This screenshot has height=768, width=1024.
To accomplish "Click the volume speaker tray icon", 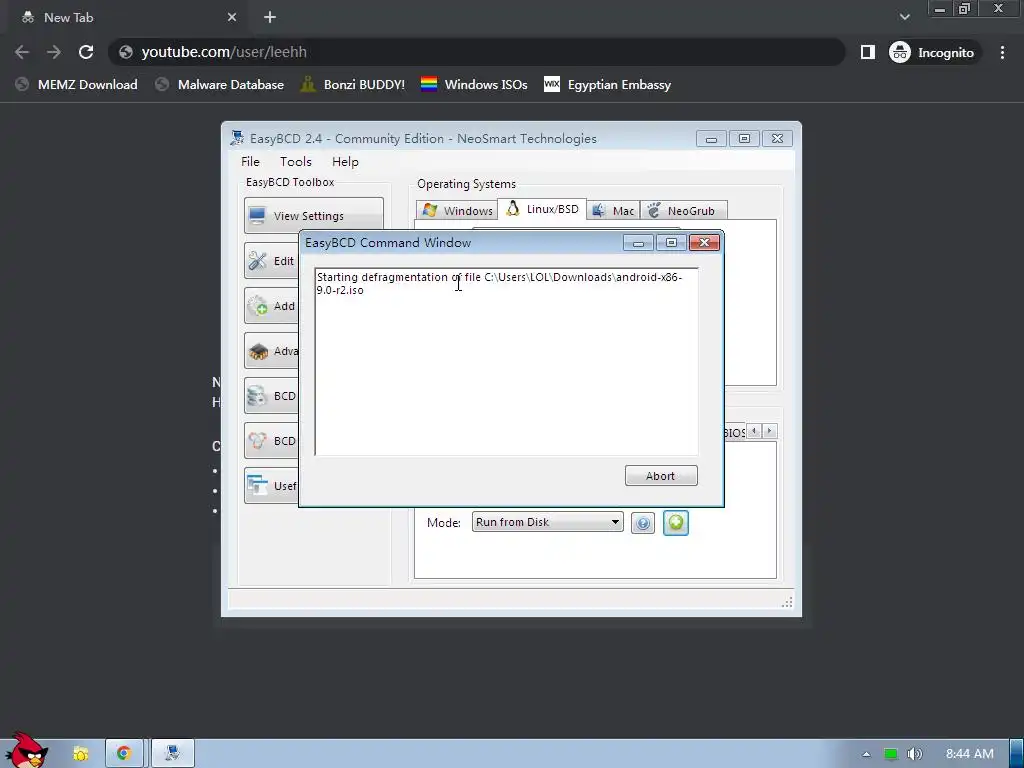I will [914, 754].
